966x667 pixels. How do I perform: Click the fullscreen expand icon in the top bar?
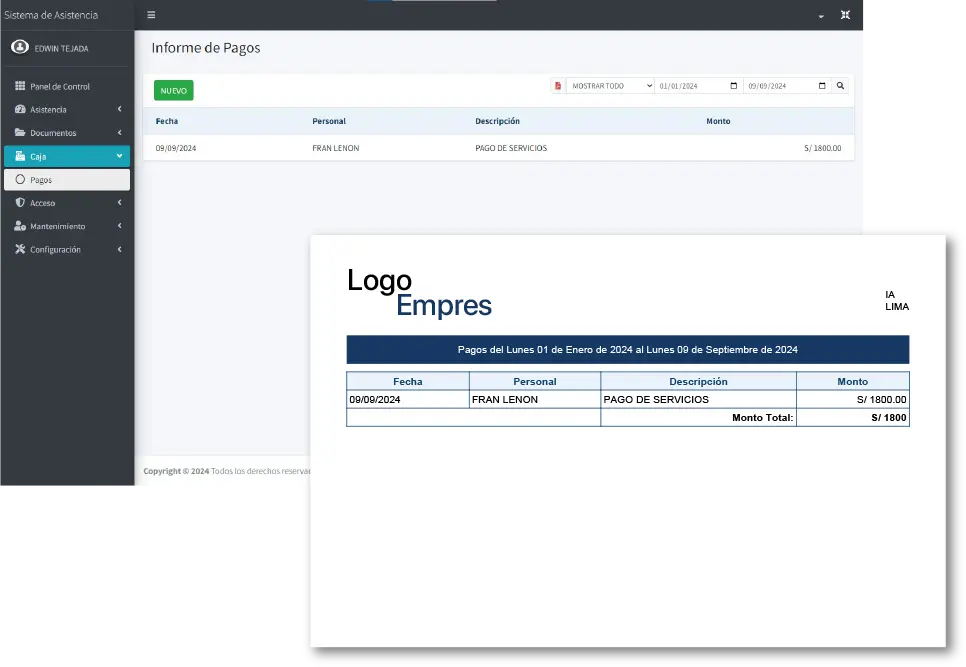tap(845, 15)
